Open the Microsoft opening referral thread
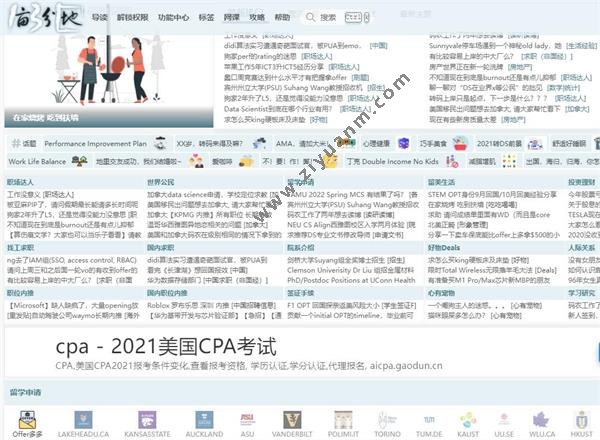This screenshot has height=440, width=600. [x=73, y=306]
